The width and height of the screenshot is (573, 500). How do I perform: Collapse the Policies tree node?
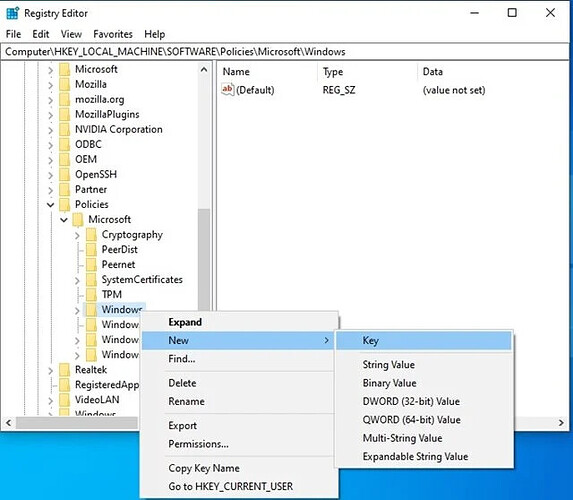tap(50, 205)
